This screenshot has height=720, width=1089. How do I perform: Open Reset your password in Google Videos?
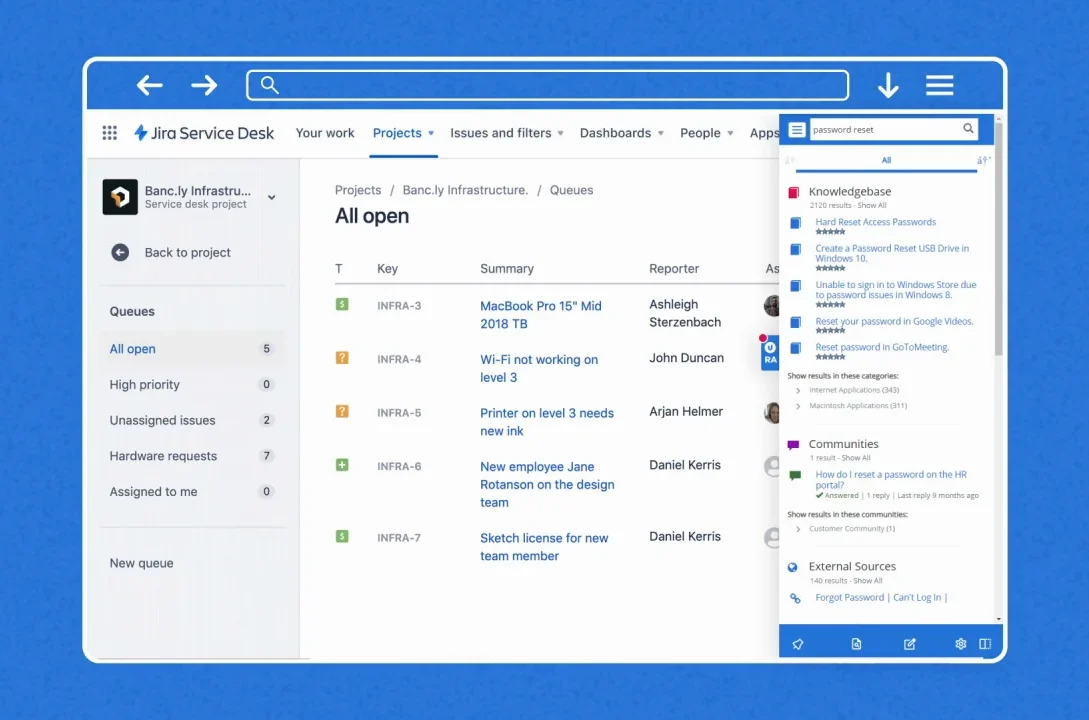click(894, 321)
